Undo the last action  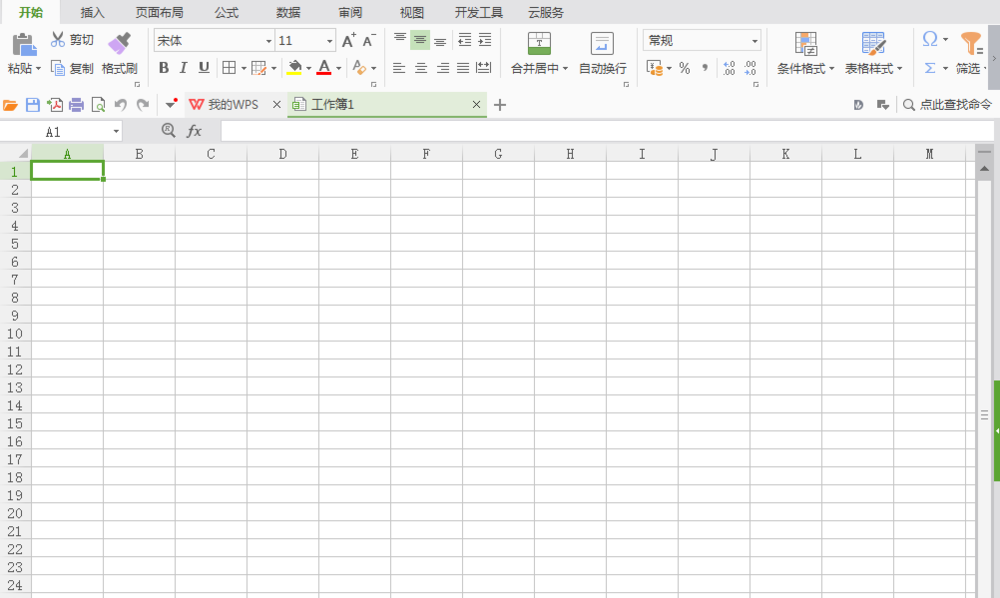coord(121,105)
